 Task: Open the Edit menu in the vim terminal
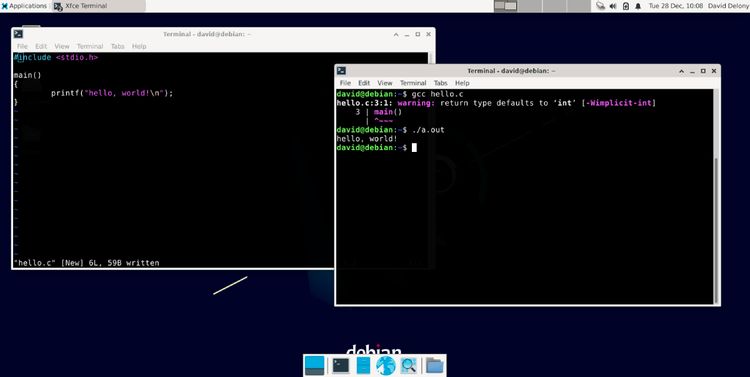(41, 46)
